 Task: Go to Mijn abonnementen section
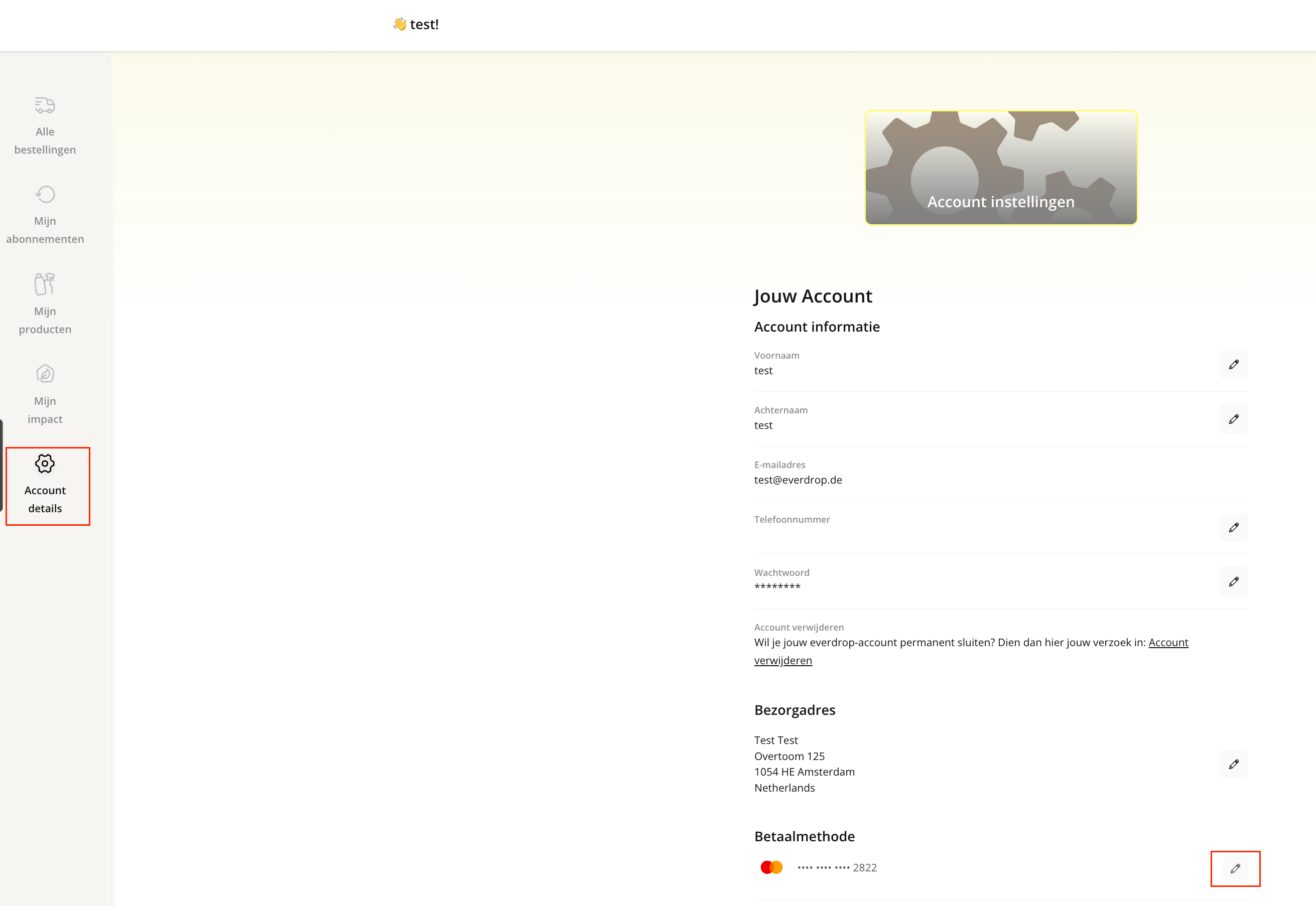click(45, 230)
